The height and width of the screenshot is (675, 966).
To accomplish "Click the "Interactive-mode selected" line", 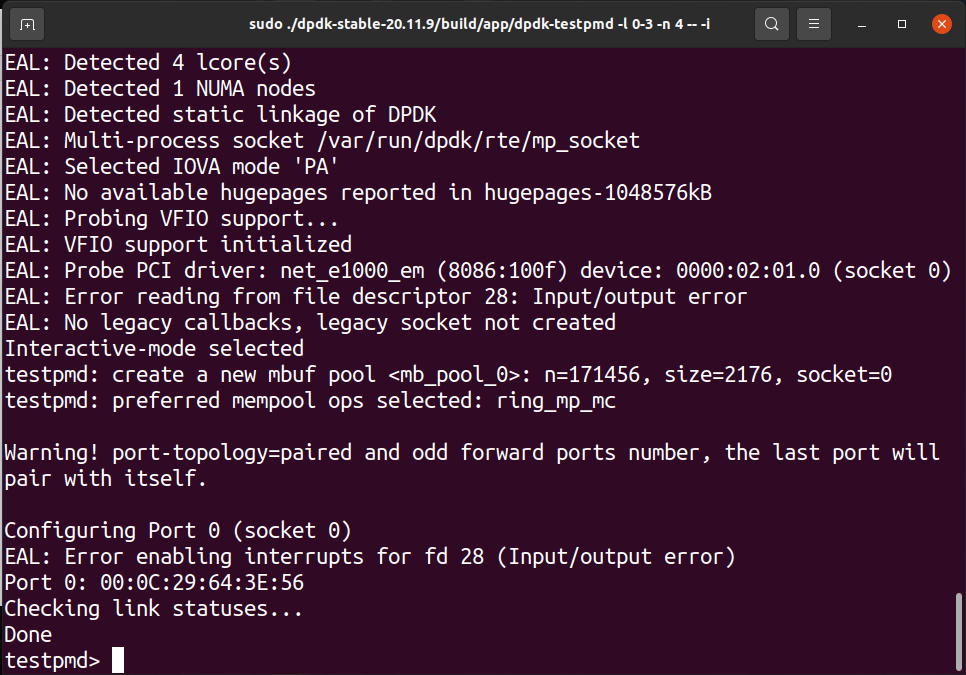I will [x=154, y=348].
